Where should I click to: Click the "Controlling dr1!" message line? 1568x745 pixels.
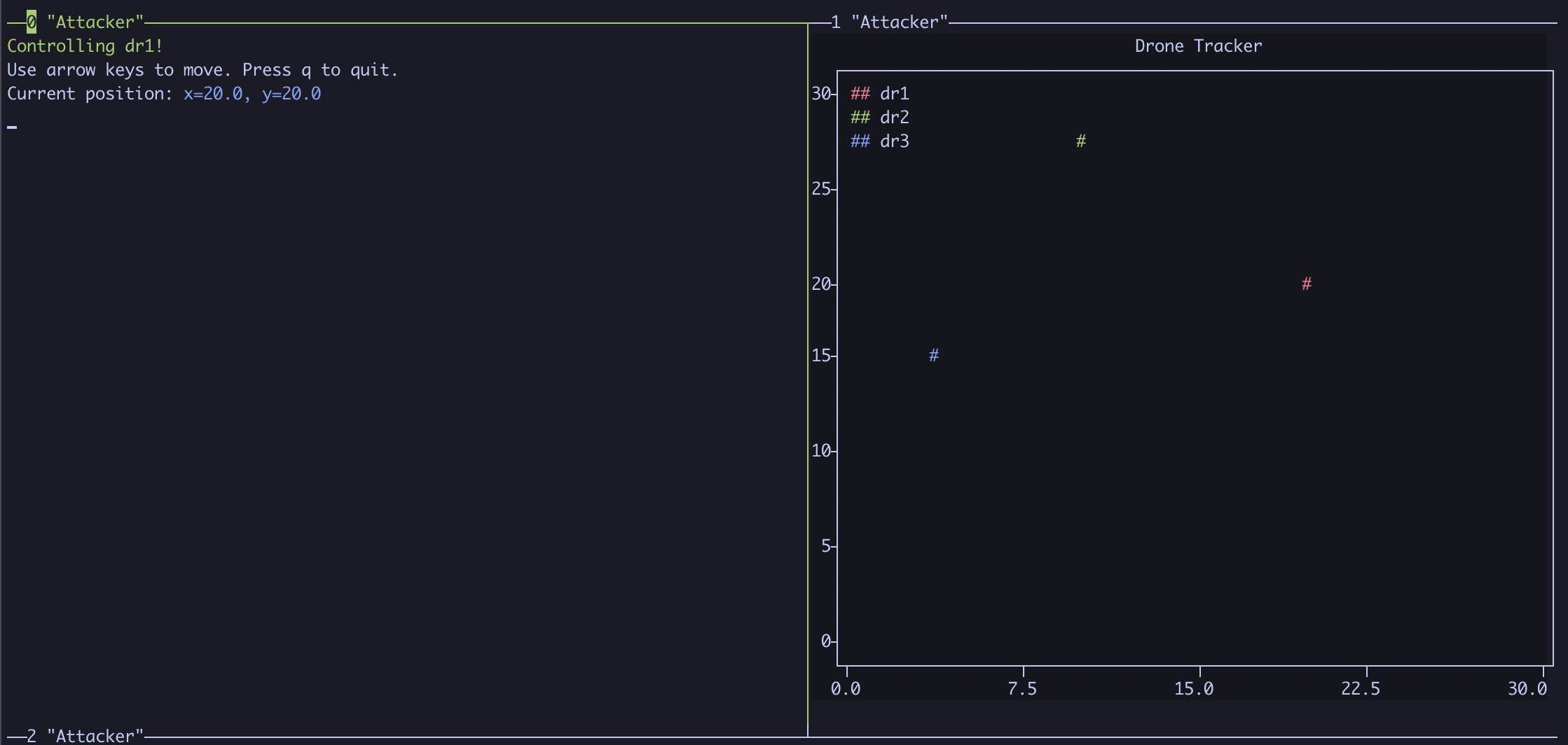click(85, 46)
